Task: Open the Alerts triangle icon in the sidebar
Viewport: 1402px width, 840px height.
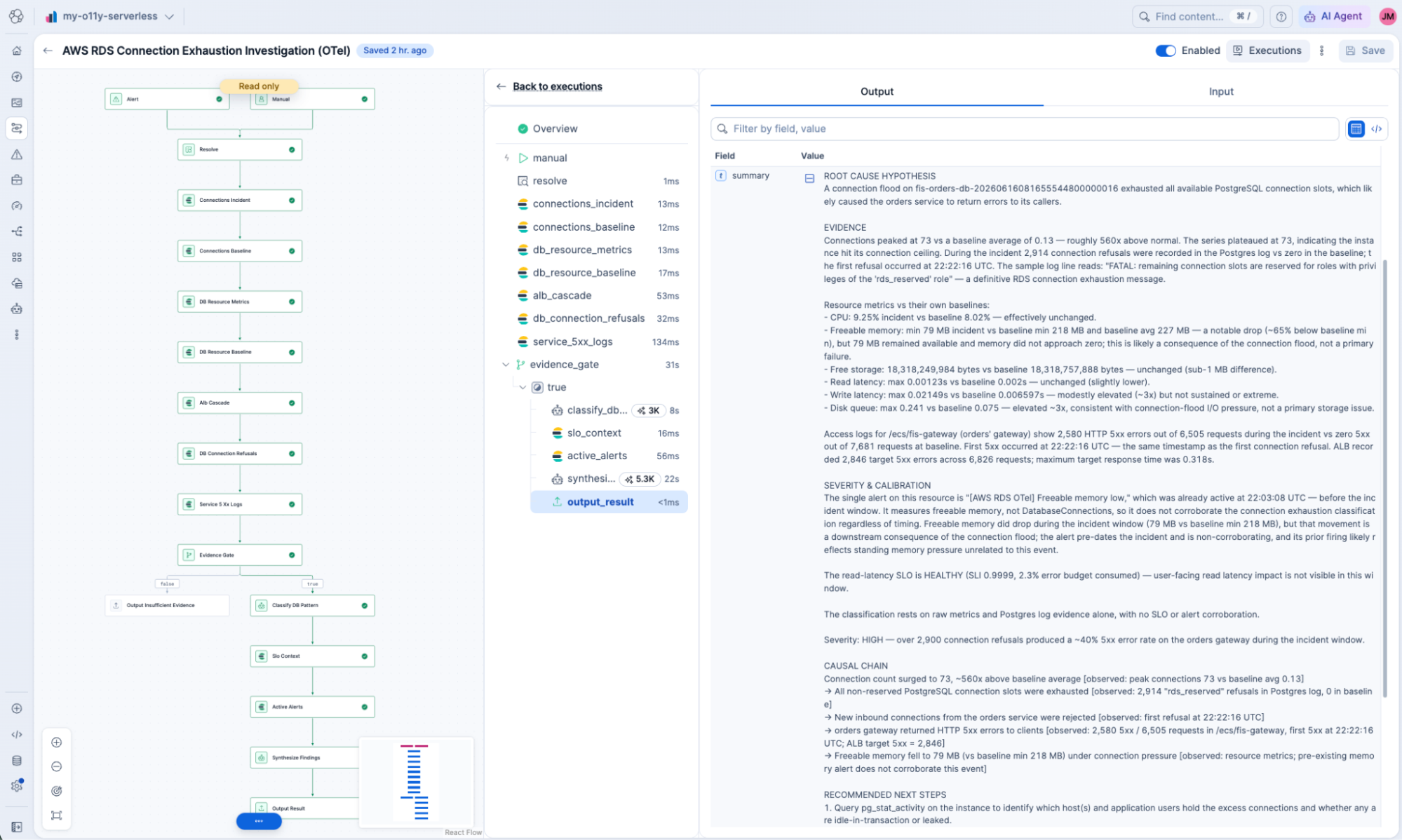Action: click(17, 154)
